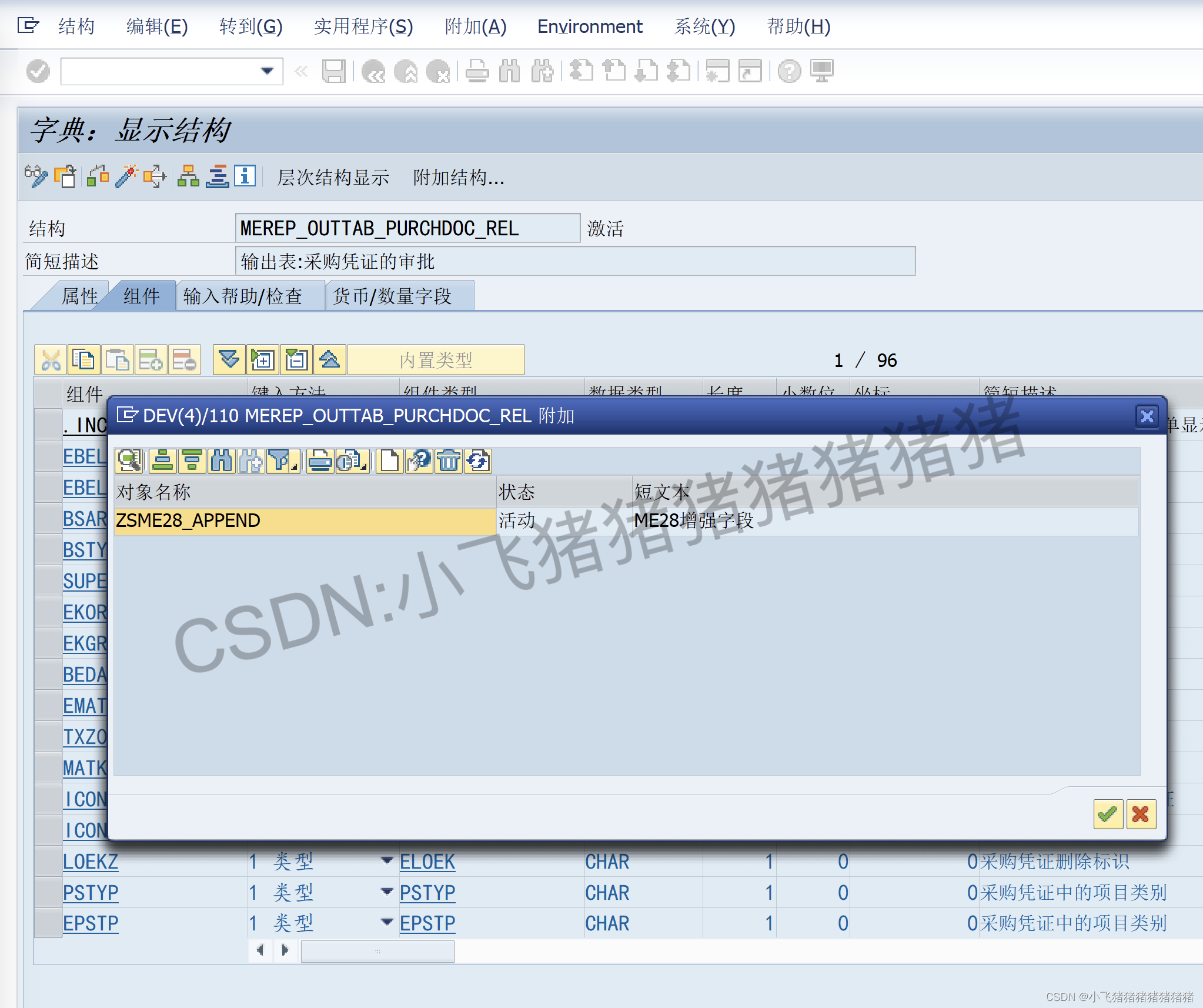Open help using the question mark icon
The image size is (1203, 1008).
(790, 71)
